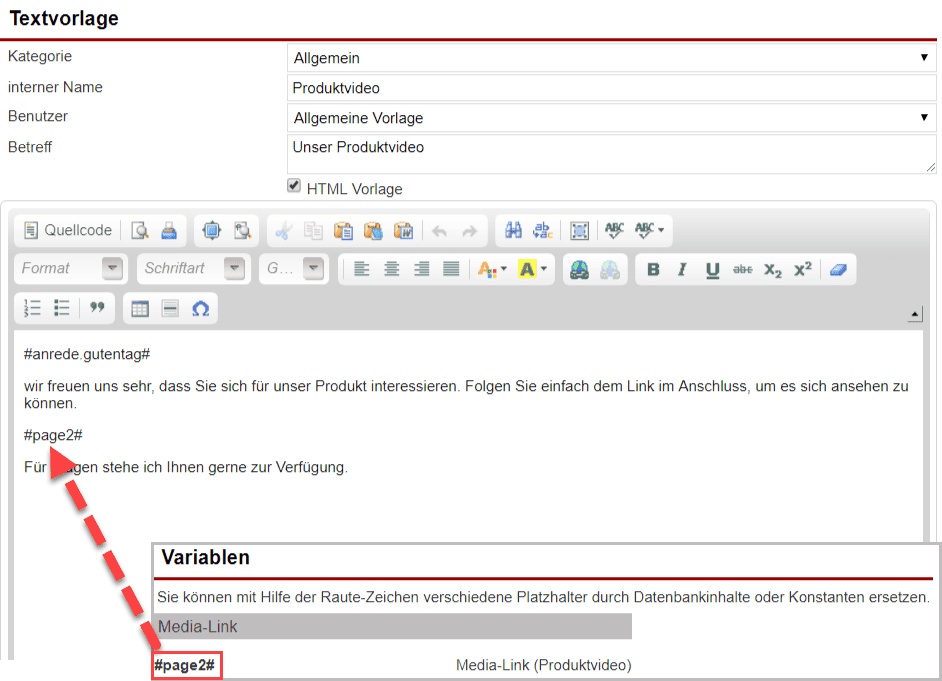Open the Benutzer dropdown

(611, 118)
